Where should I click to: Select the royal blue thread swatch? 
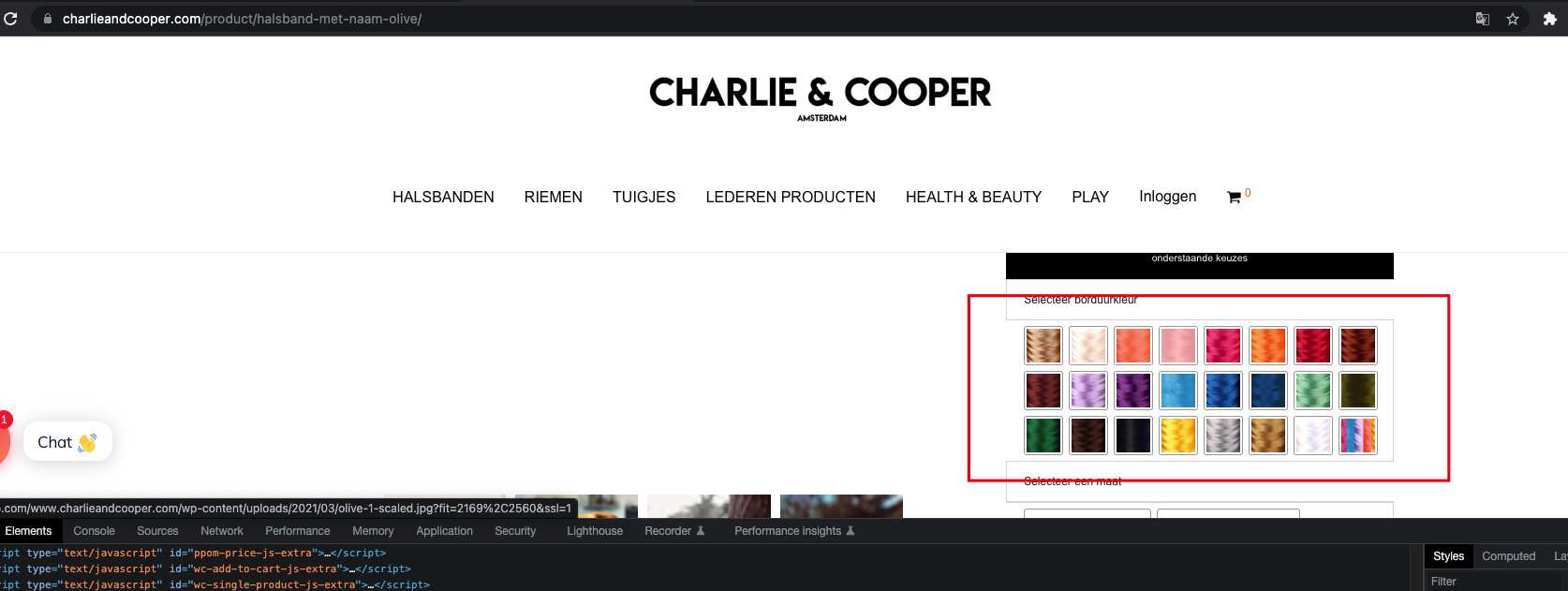click(1223, 391)
